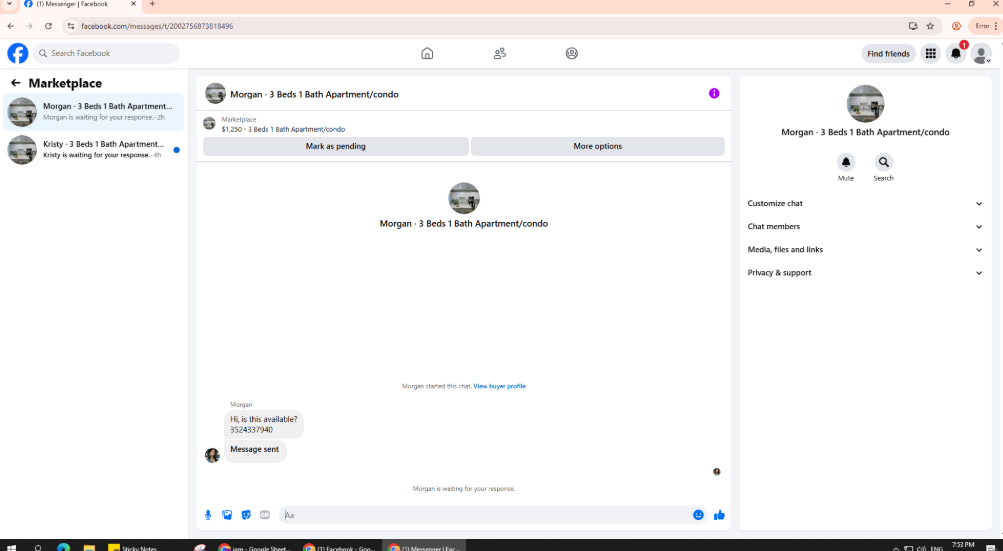The height and width of the screenshot is (551, 1003).
Task: Open the Notifications bell in the header
Action: (x=956, y=54)
